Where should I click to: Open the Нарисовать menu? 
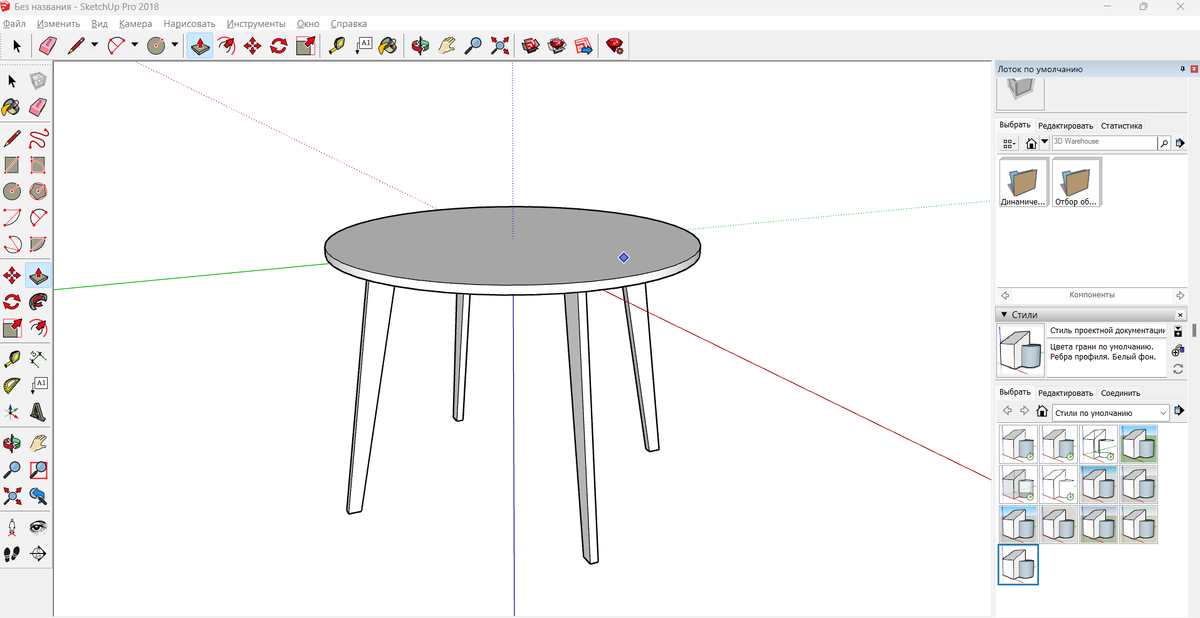(x=189, y=23)
